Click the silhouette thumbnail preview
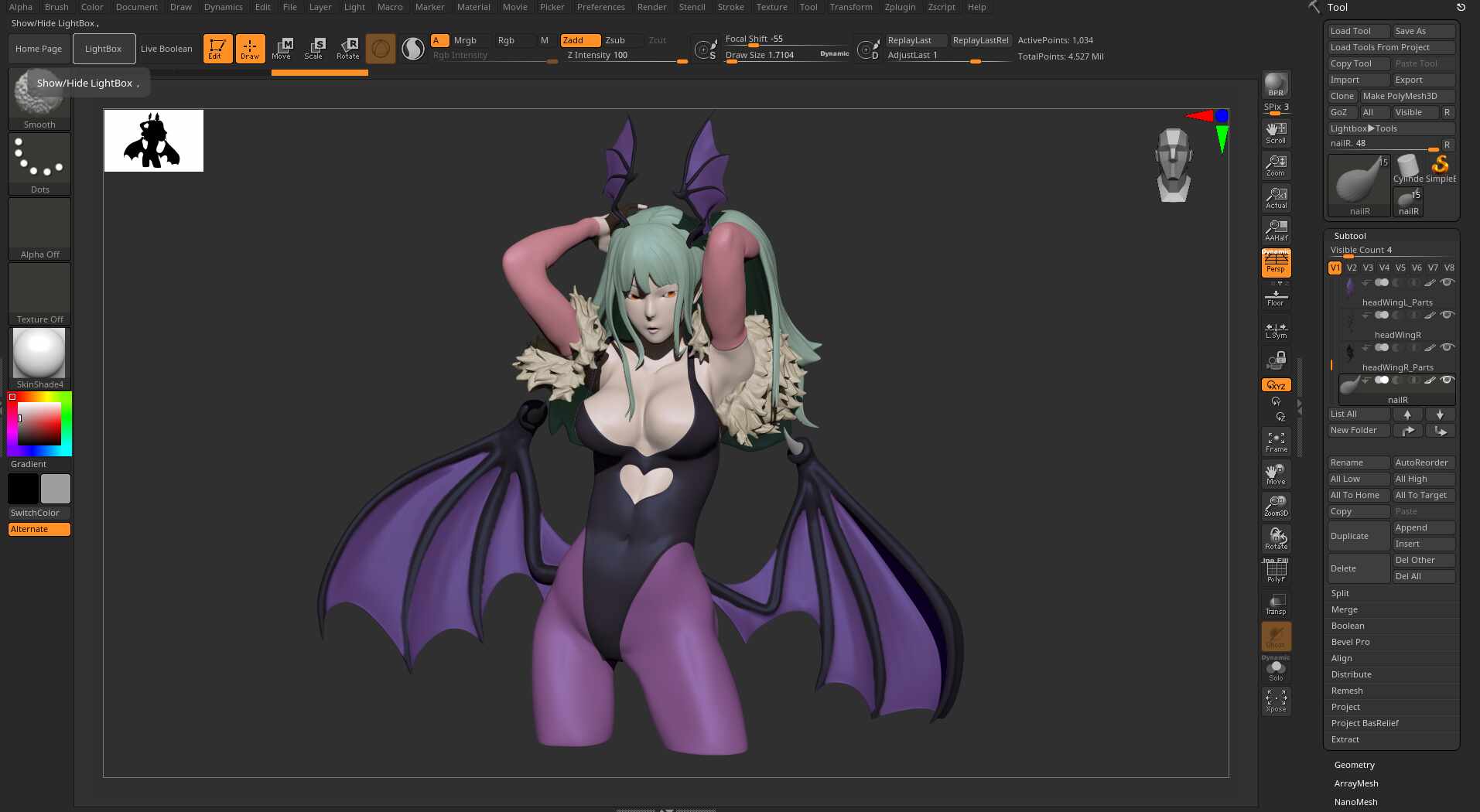 154,141
